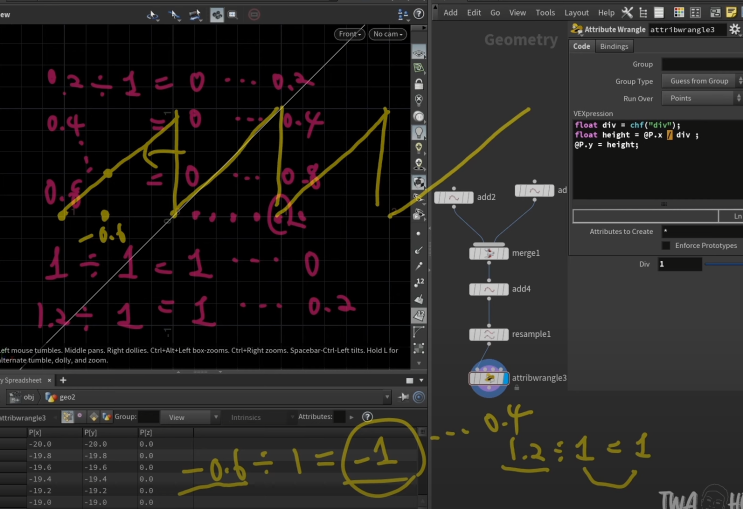Toggle the tree view icon in network toolbar

[x=643, y=13]
